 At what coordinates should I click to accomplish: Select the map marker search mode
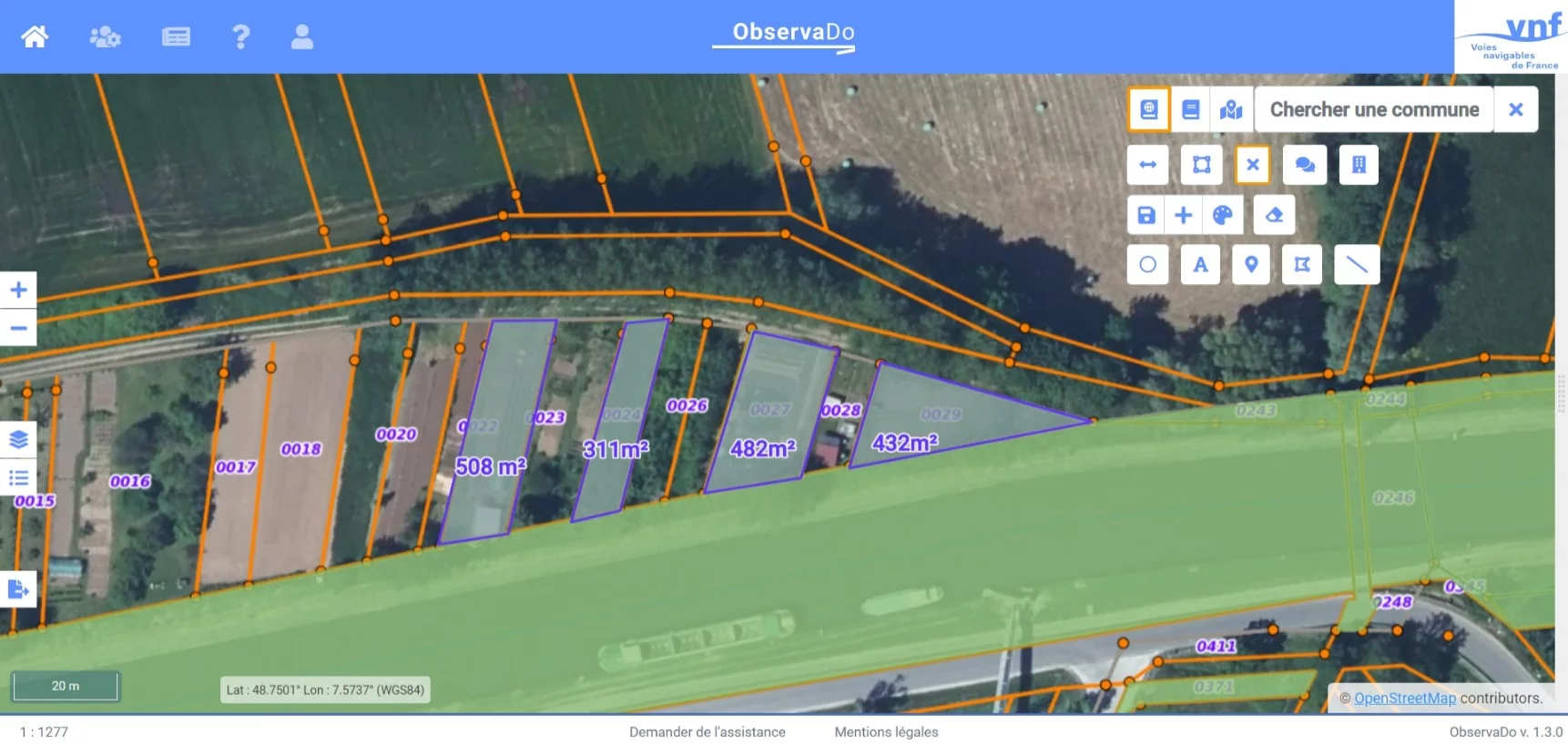click(x=1231, y=109)
